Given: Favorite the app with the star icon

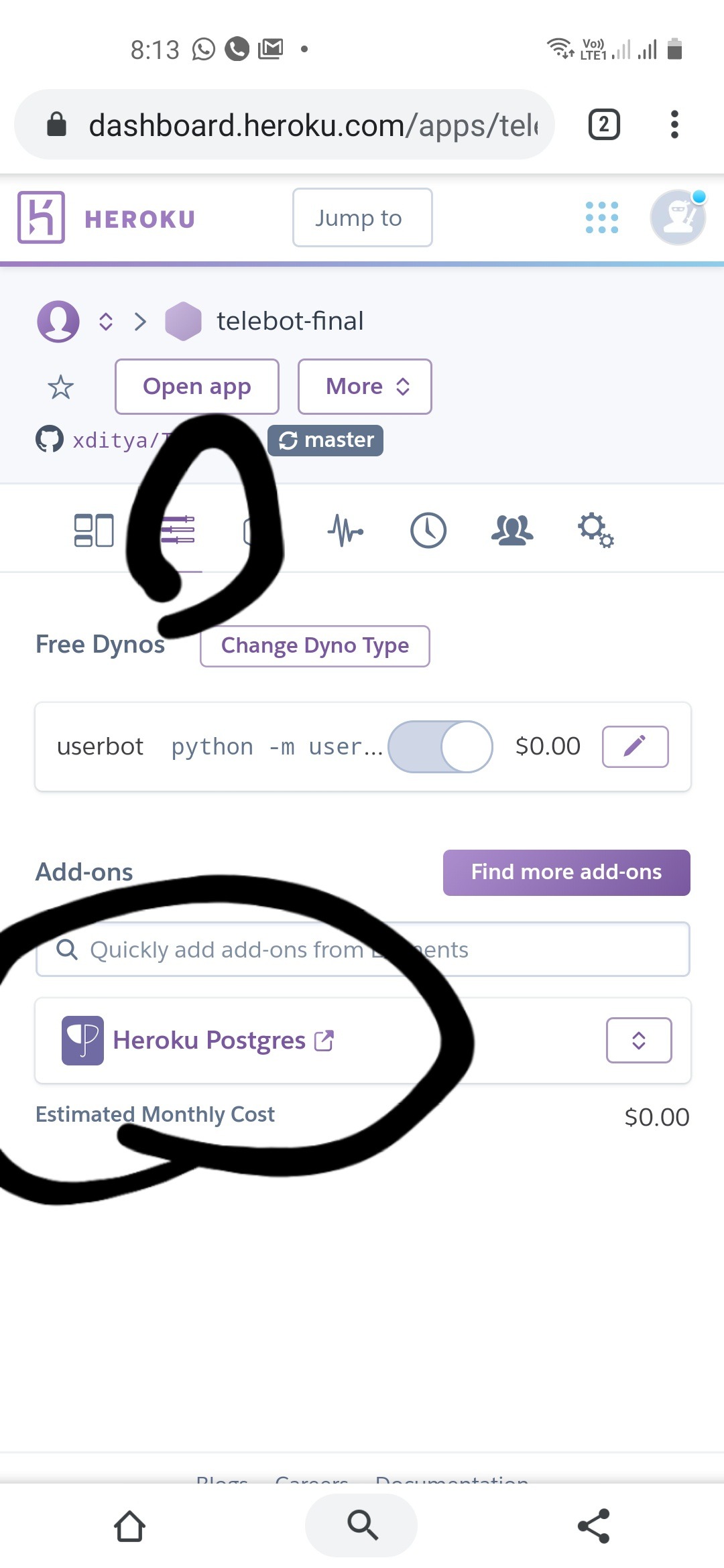Looking at the screenshot, I should pos(60,387).
